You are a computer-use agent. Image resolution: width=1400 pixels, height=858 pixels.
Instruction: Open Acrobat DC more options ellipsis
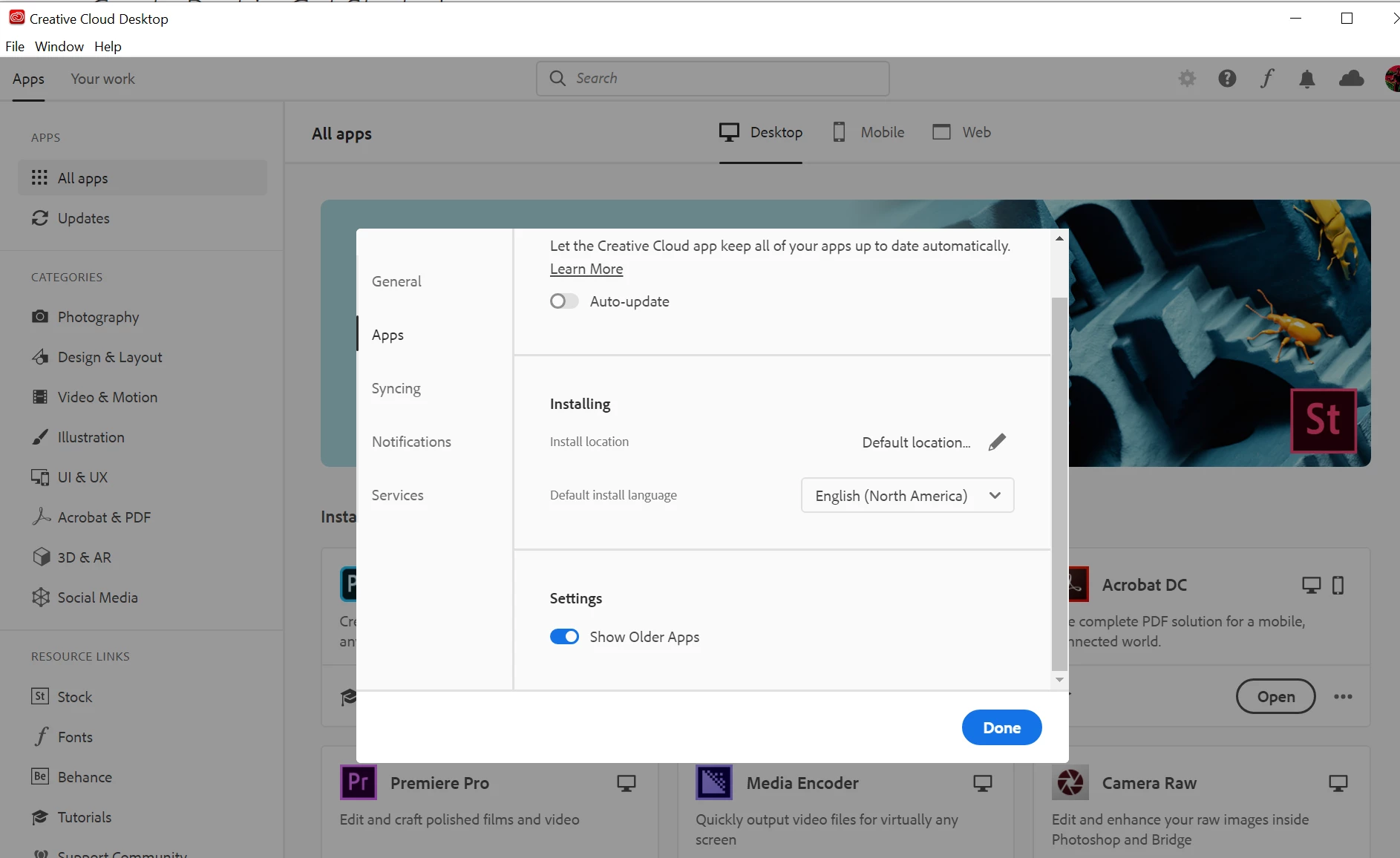[1343, 696]
